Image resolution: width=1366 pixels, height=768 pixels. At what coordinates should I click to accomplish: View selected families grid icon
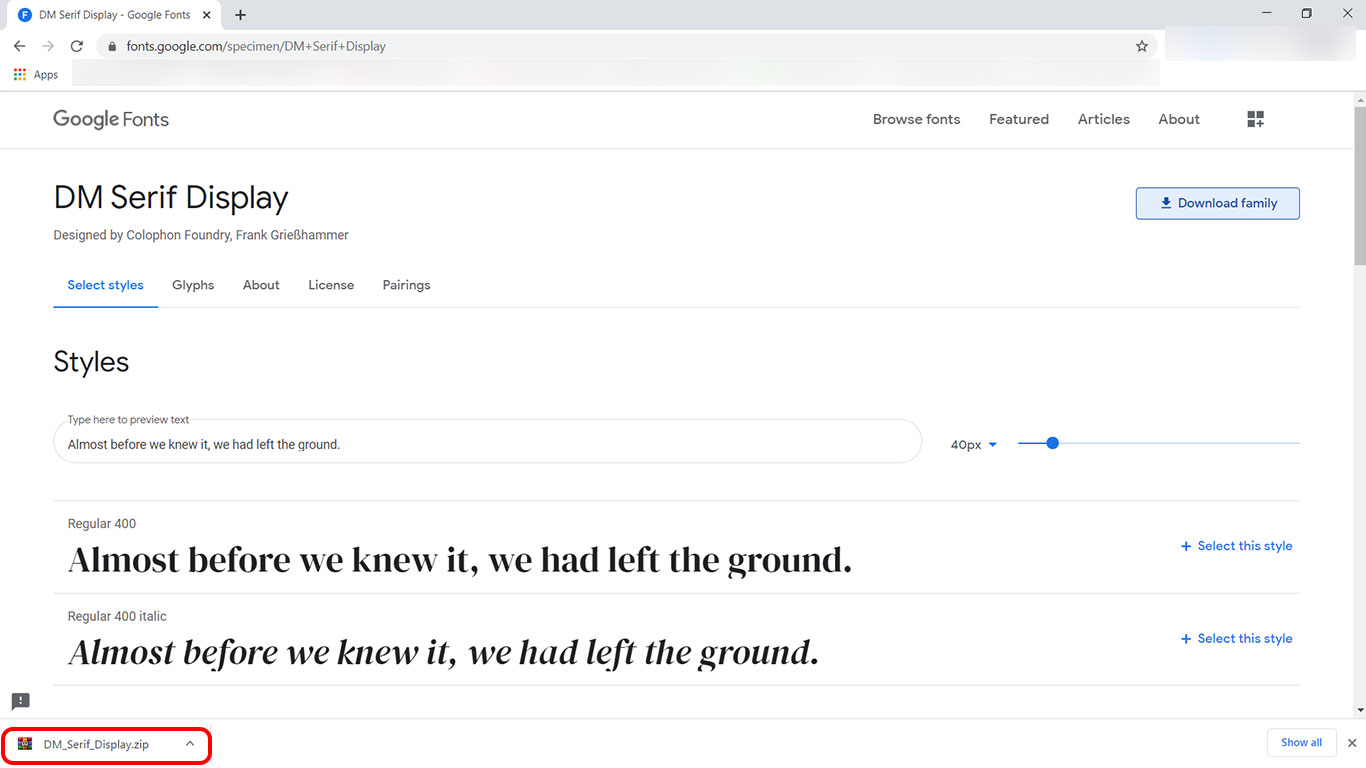point(1256,119)
